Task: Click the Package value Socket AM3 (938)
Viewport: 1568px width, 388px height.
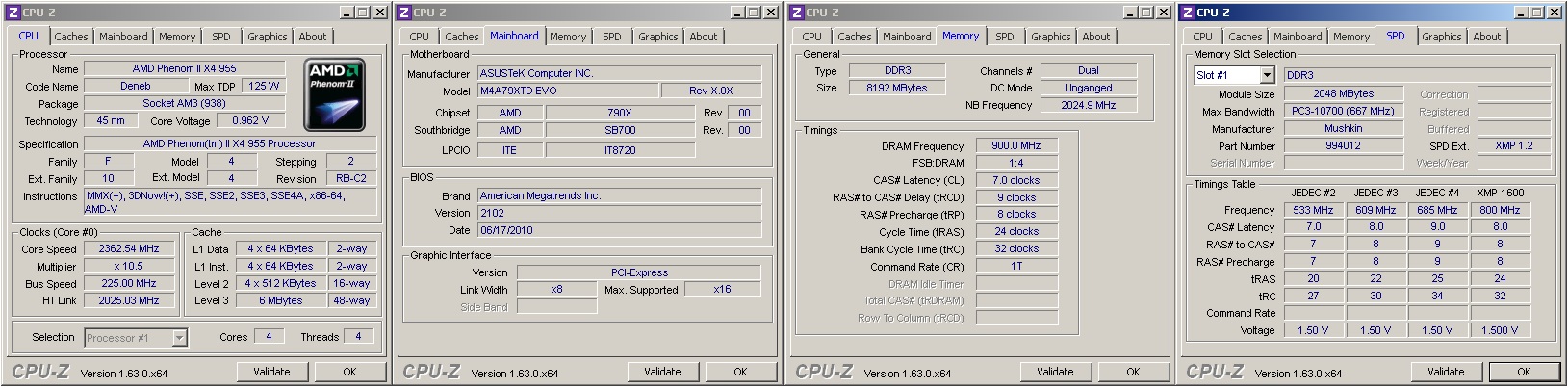Action: point(185,103)
